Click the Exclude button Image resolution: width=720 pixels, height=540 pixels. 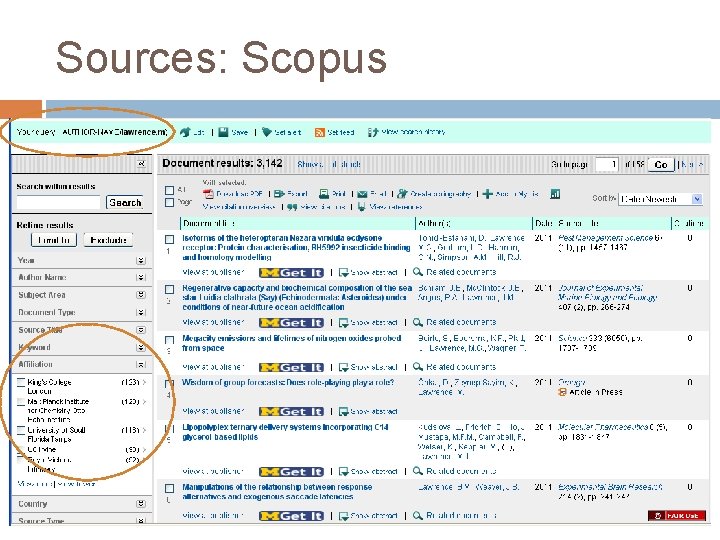(108, 240)
